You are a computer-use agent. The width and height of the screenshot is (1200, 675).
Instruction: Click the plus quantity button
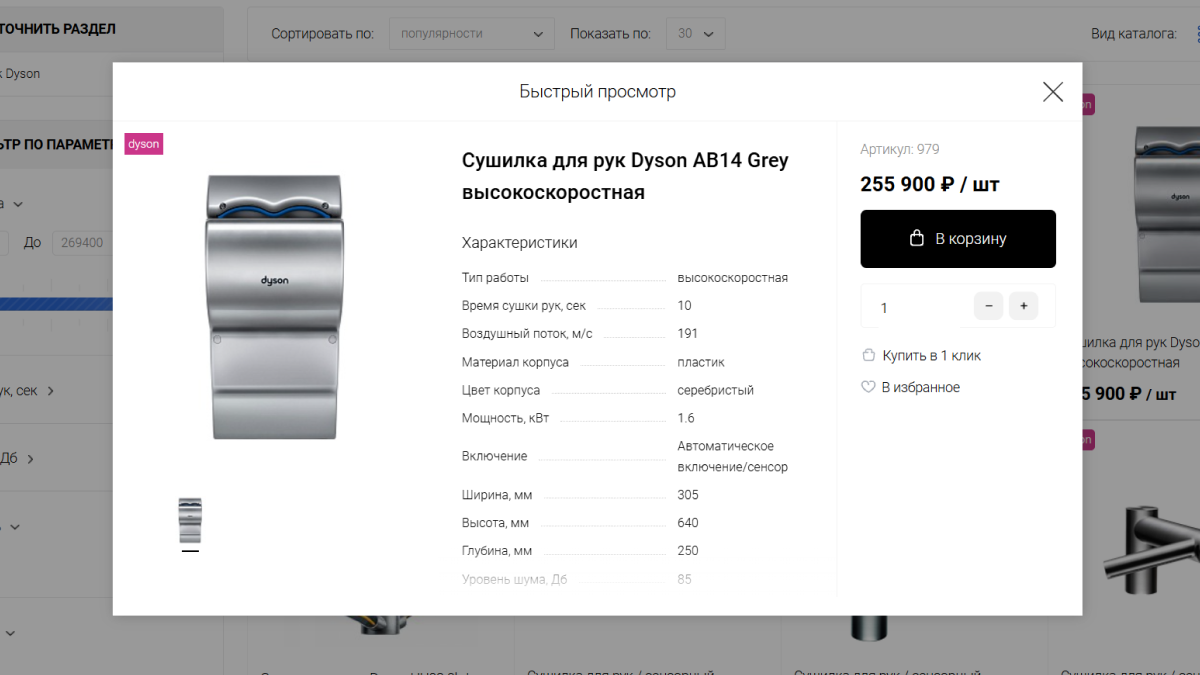[1023, 306]
